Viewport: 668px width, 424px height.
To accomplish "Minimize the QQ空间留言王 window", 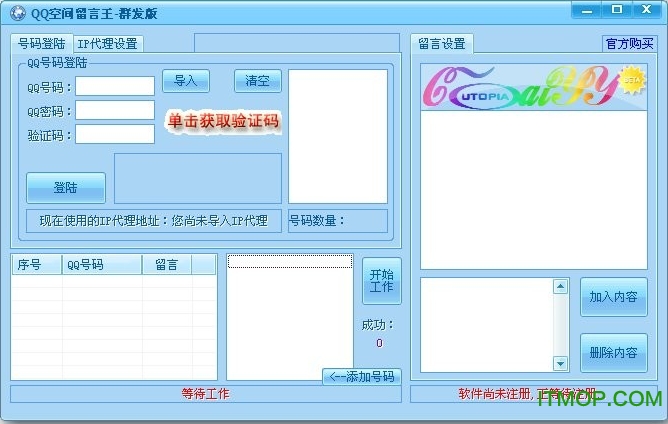I will [x=587, y=10].
